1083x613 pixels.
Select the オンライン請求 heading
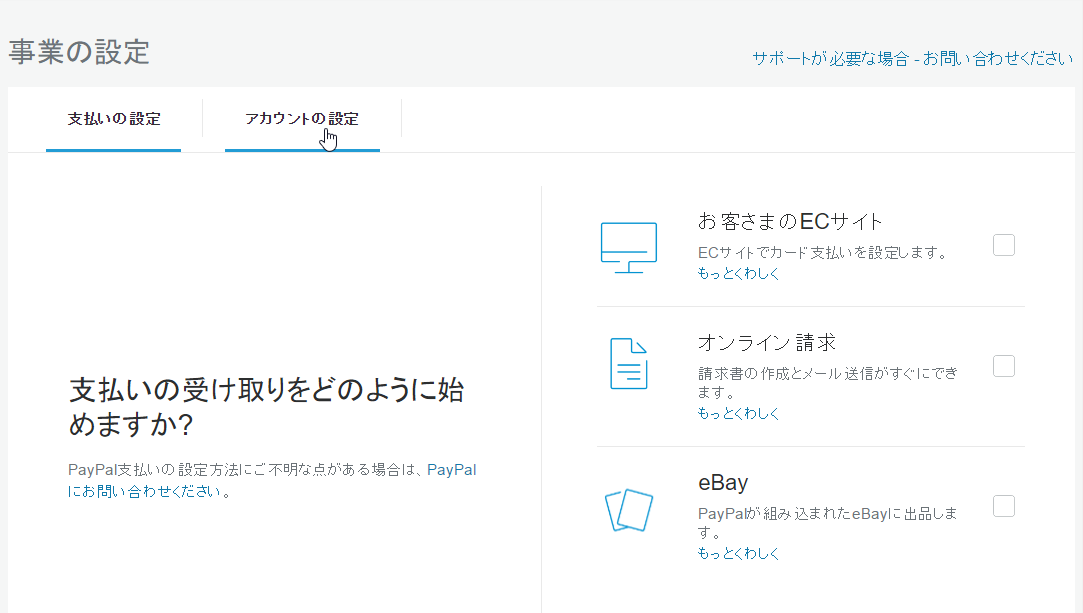click(x=767, y=342)
